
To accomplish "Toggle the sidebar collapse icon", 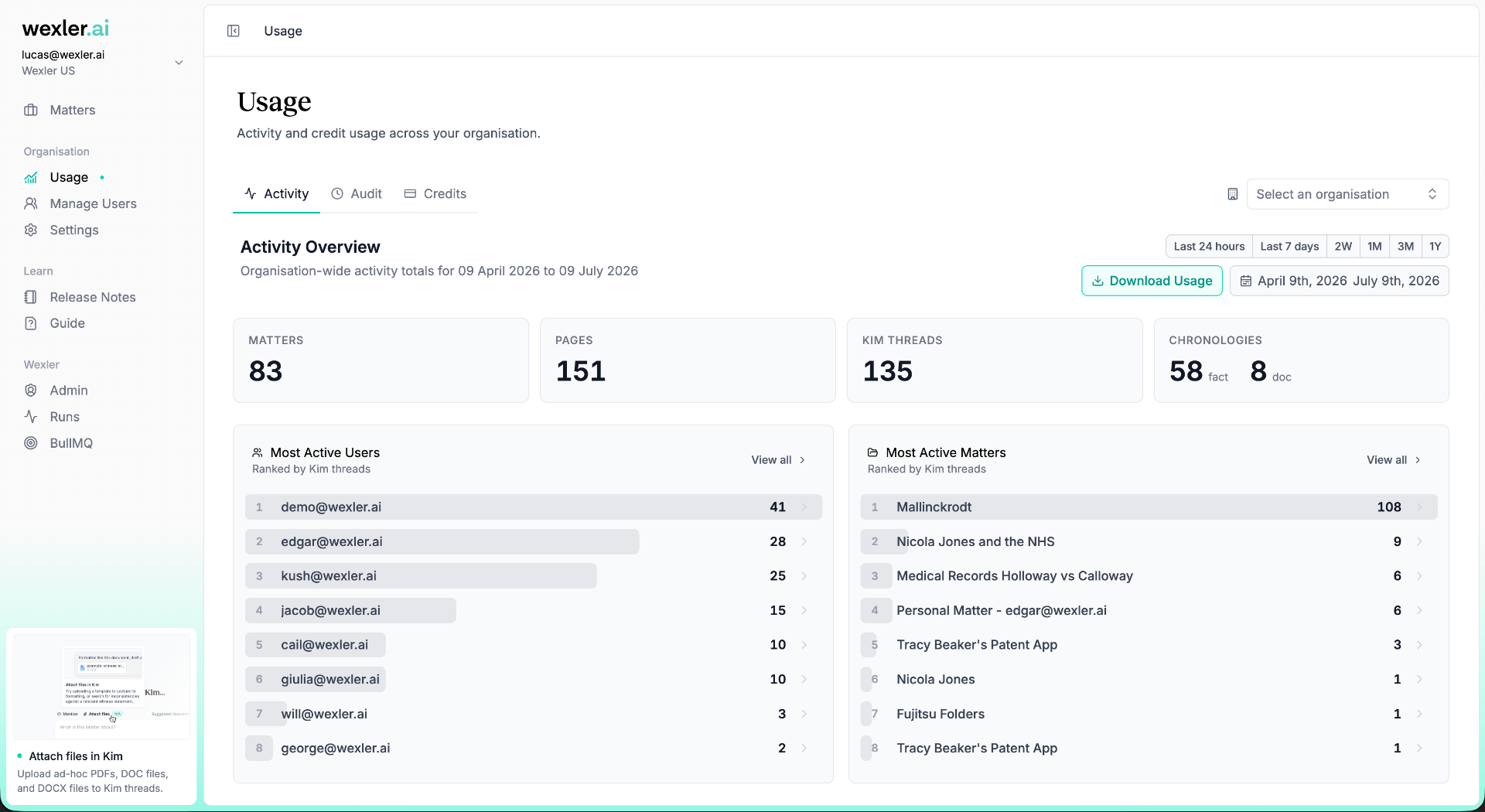I will point(233,31).
